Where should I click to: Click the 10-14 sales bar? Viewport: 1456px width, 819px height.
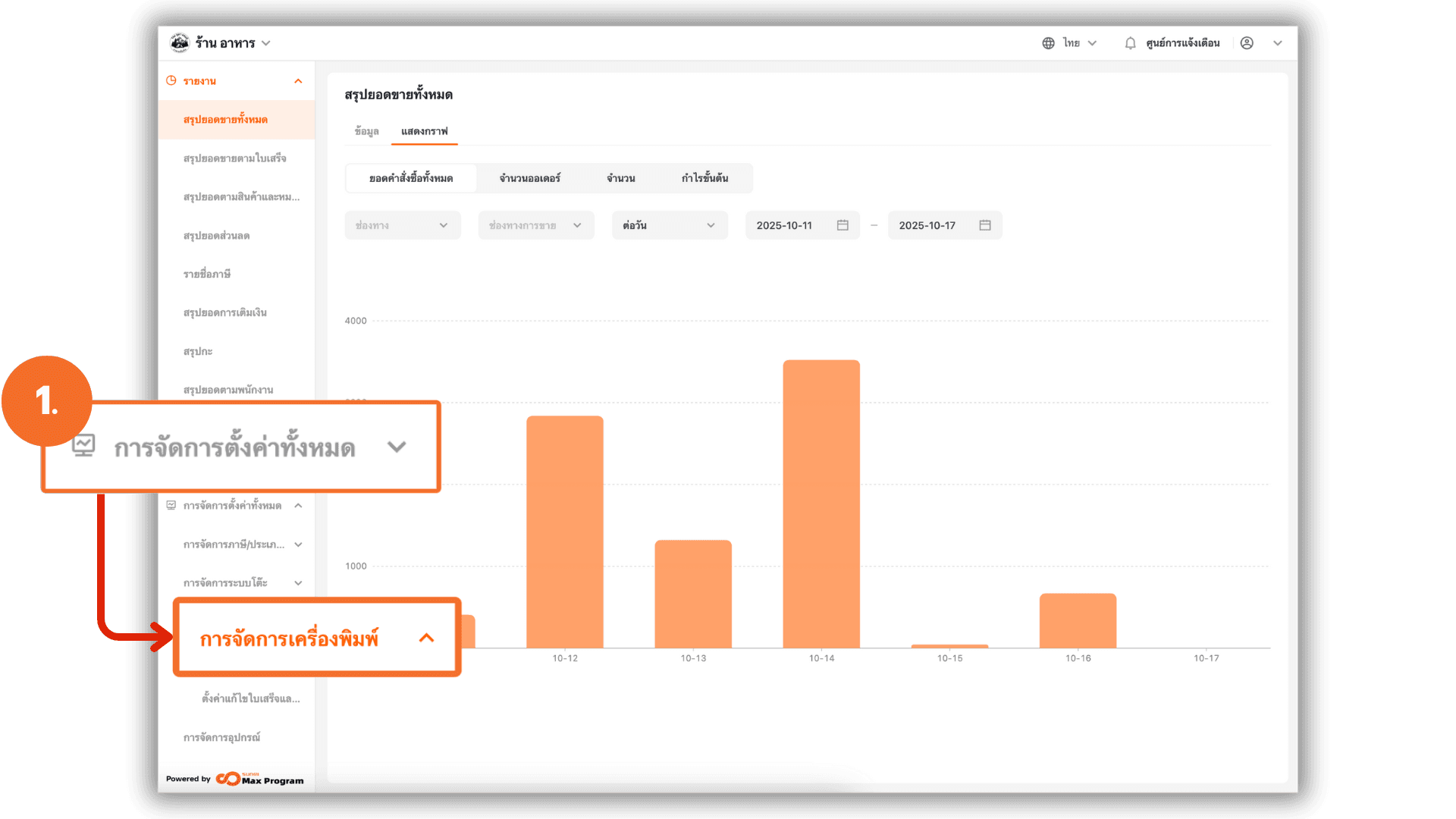(x=821, y=504)
